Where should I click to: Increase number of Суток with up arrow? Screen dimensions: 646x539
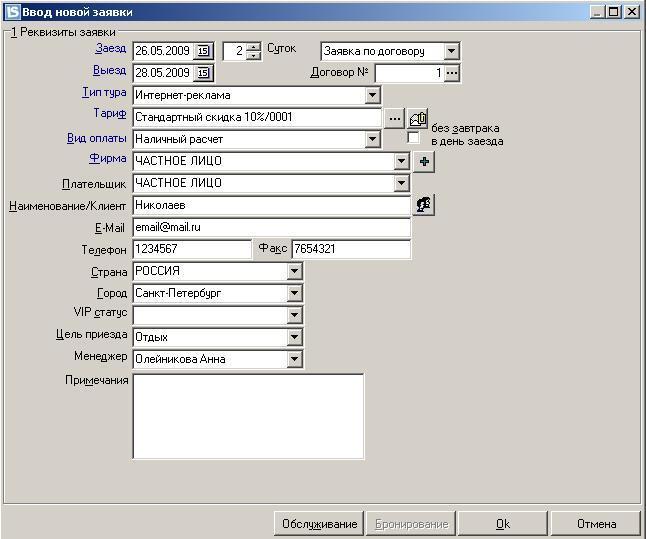[253, 47]
